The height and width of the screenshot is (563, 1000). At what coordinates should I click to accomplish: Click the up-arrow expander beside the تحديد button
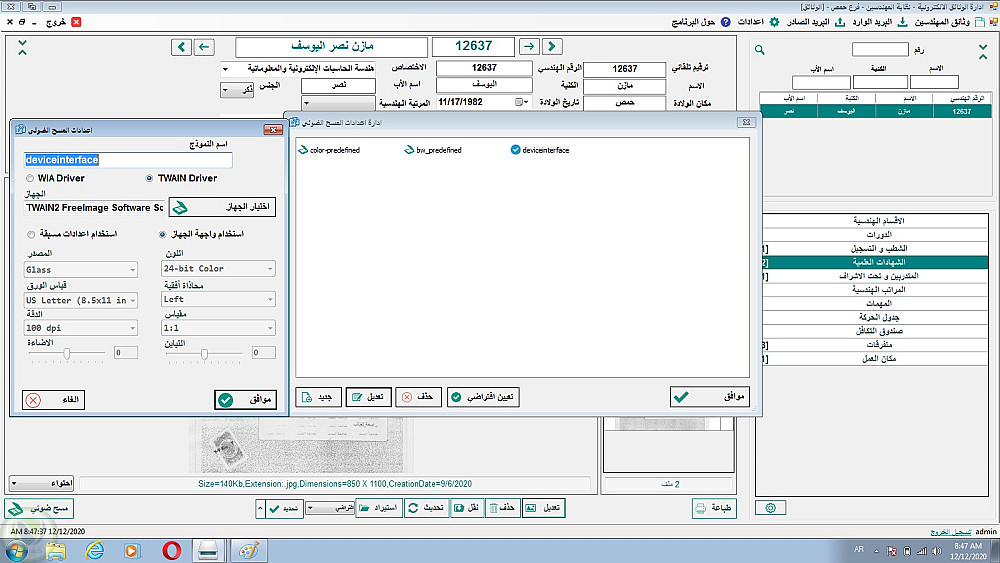260,508
